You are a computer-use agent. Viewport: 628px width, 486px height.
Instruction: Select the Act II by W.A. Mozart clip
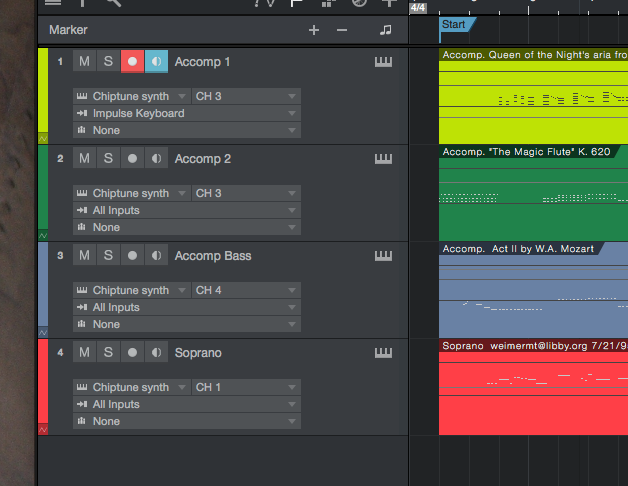[533, 290]
